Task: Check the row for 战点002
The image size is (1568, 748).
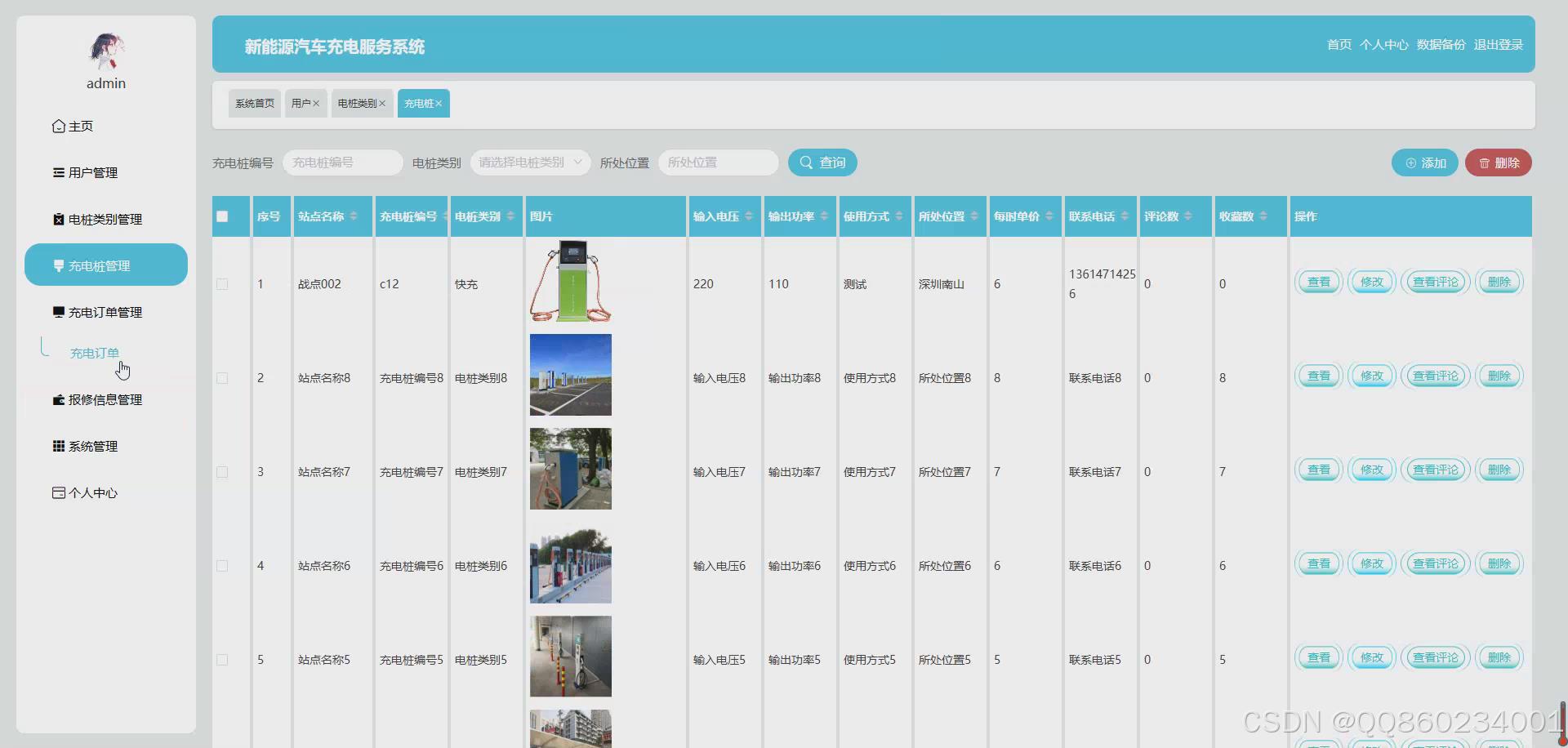Action: tap(222, 284)
